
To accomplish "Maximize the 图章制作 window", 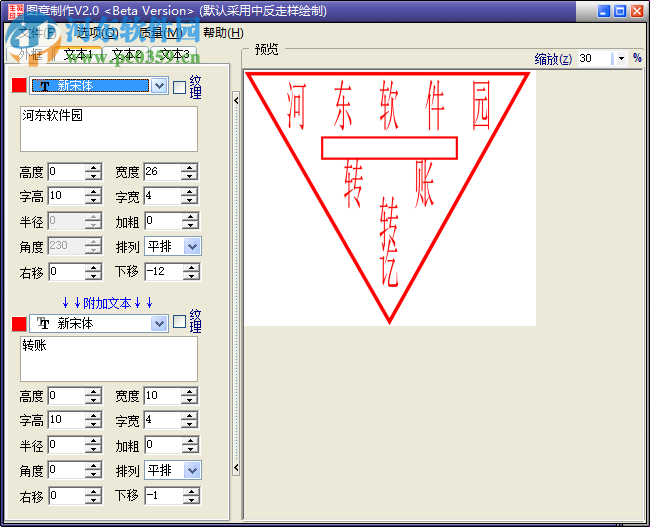I will (620, 11).
